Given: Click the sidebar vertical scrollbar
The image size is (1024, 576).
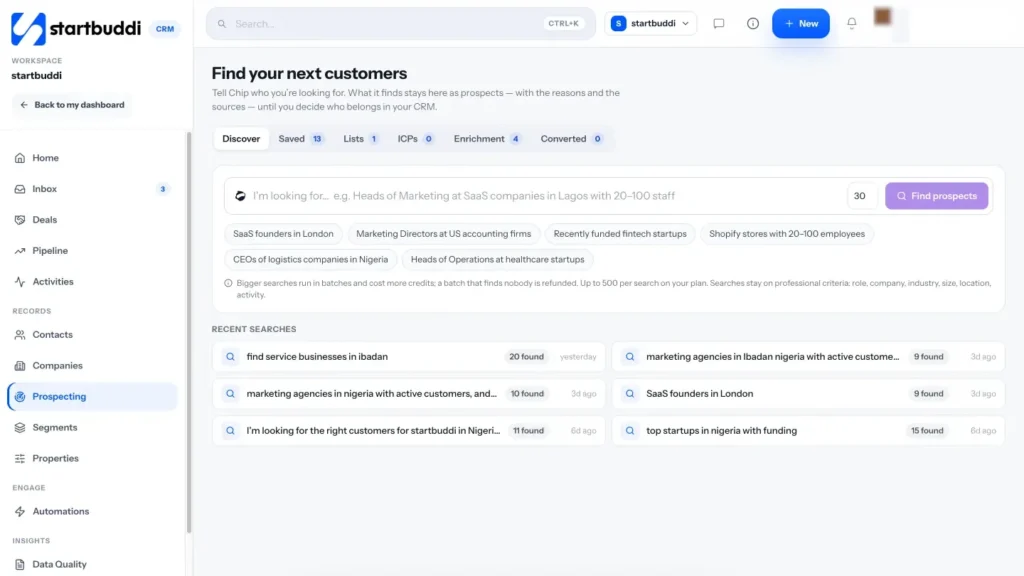Looking at the screenshot, I should 189,333.
